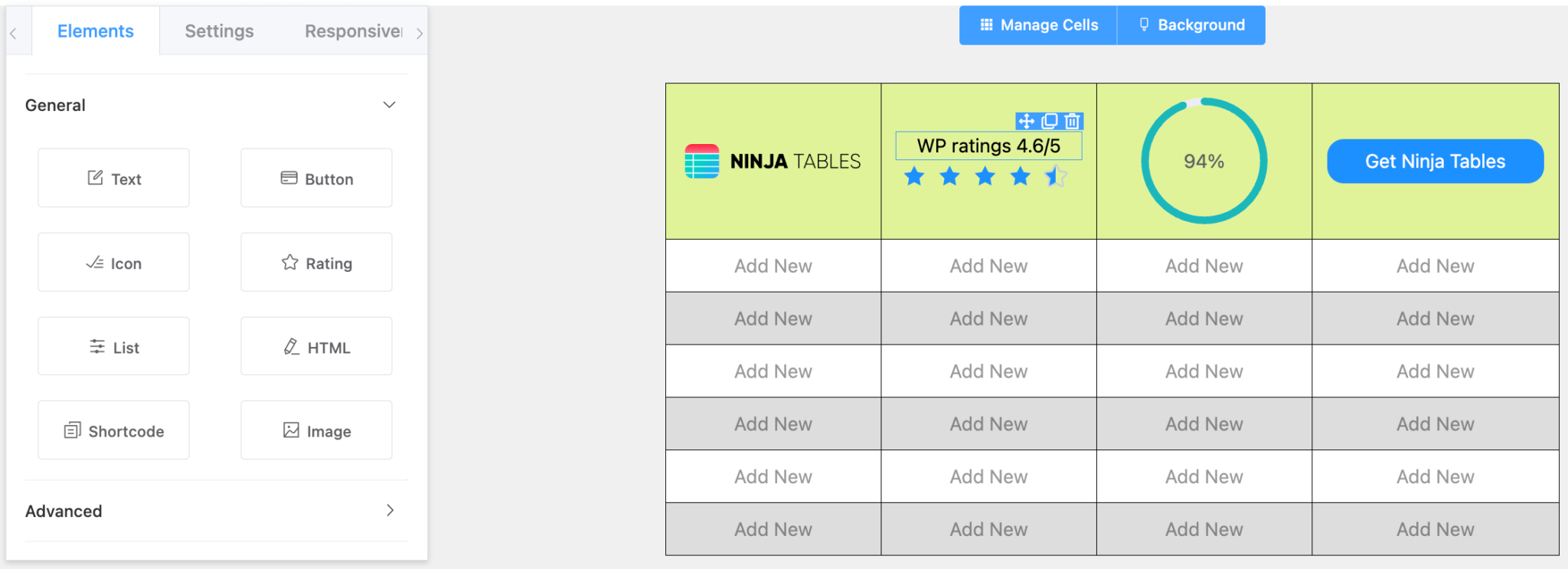Click the half-filled fifth rating star
This screenshot has height=569, width=1568.
point(1055,176)
